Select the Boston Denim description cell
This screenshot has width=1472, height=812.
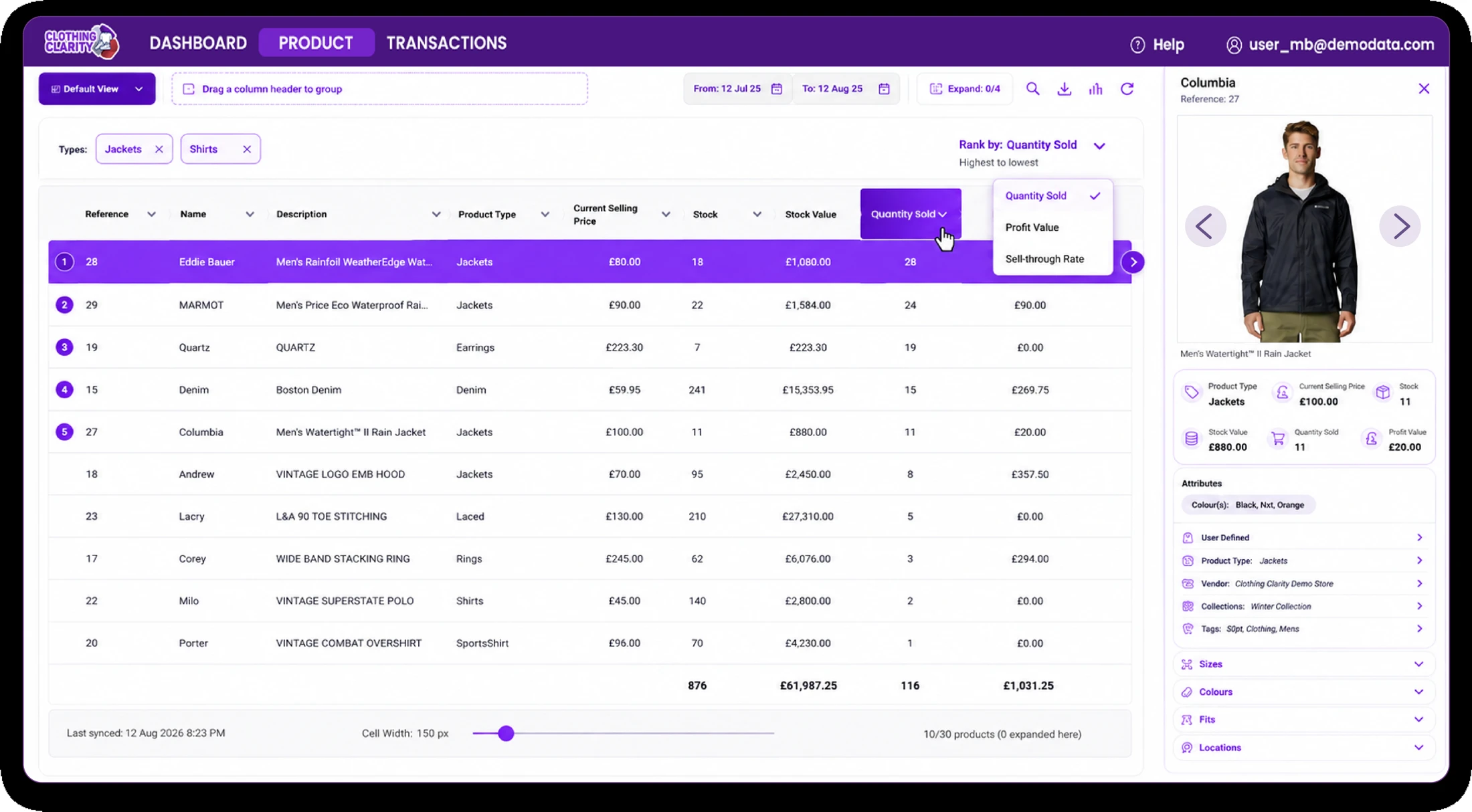point(308,390)
